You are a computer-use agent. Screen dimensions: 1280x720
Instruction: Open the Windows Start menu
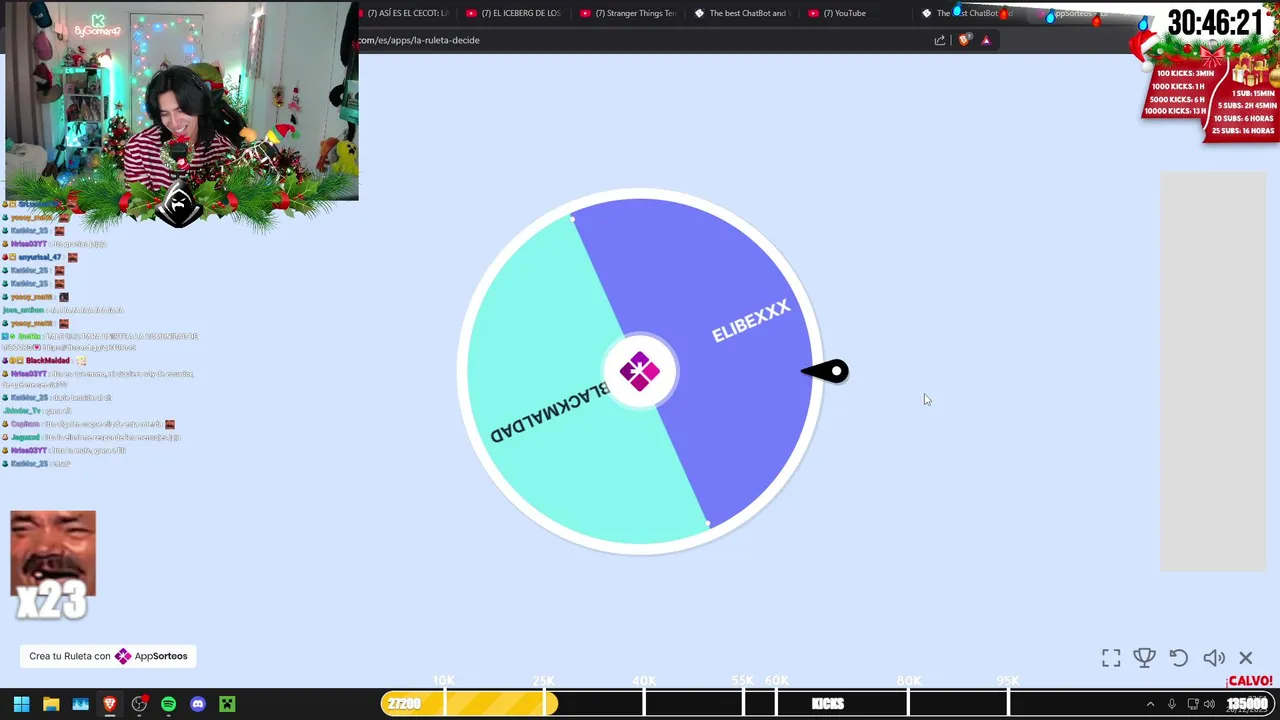[x=21, y=704]
